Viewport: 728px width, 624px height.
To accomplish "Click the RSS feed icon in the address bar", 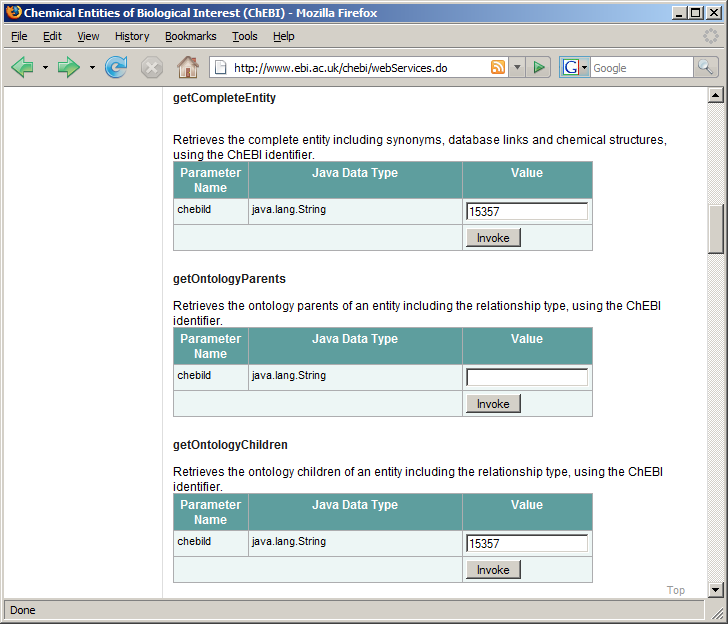I will click(x=498, y=67).
